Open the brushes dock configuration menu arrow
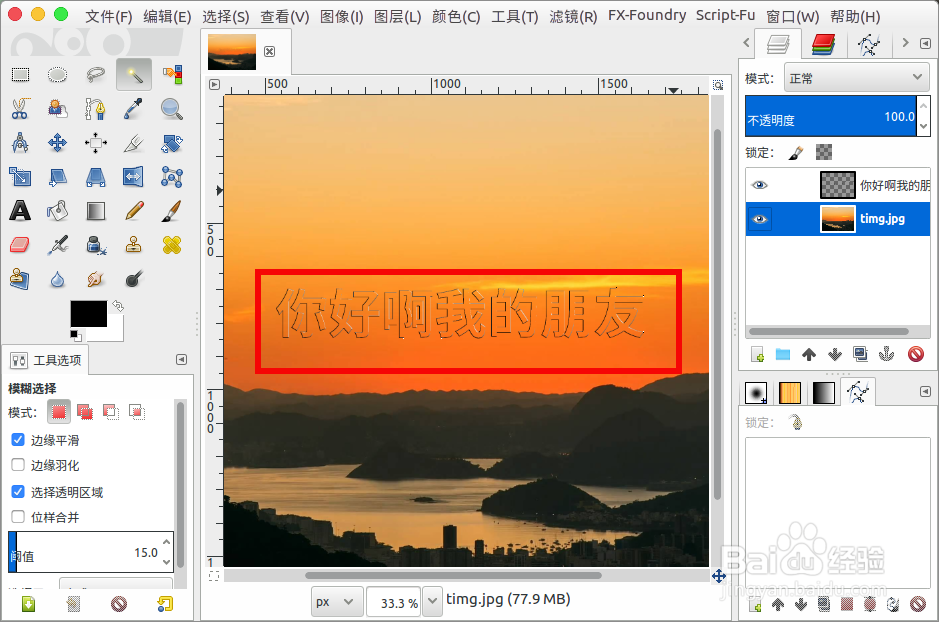 point(925,392)
